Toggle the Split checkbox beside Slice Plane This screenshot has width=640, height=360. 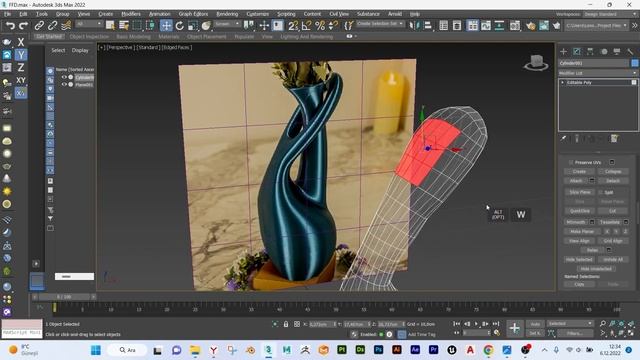[x=600, y=192]
